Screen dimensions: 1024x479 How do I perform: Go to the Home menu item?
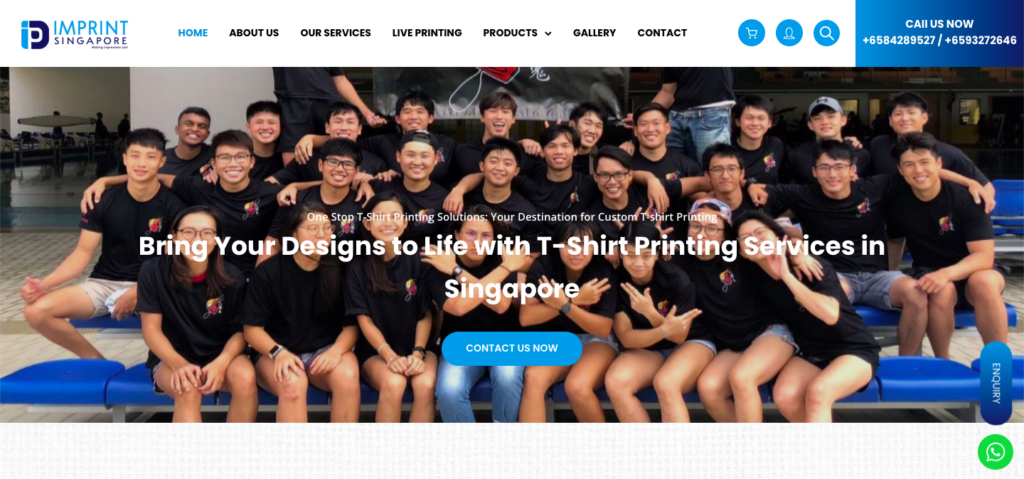pyautogui.click(x=193, y=33)
